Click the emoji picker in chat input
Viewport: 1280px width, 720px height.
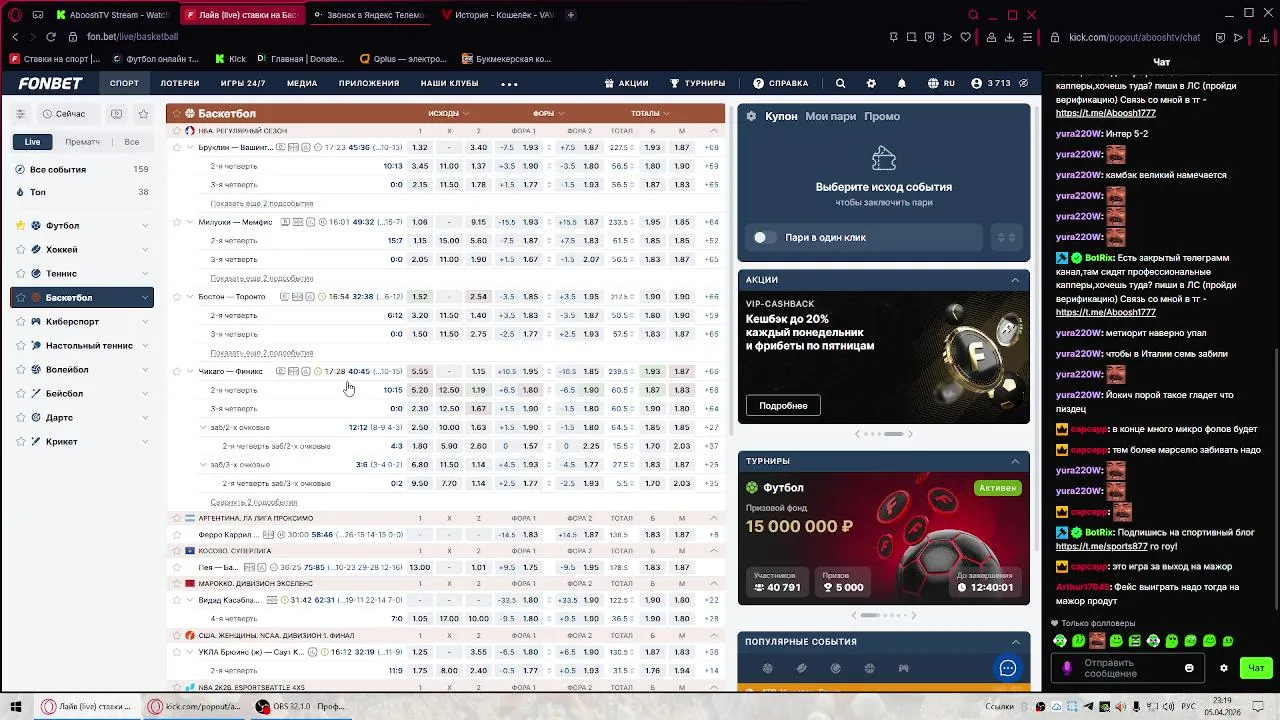[1189, 668]
